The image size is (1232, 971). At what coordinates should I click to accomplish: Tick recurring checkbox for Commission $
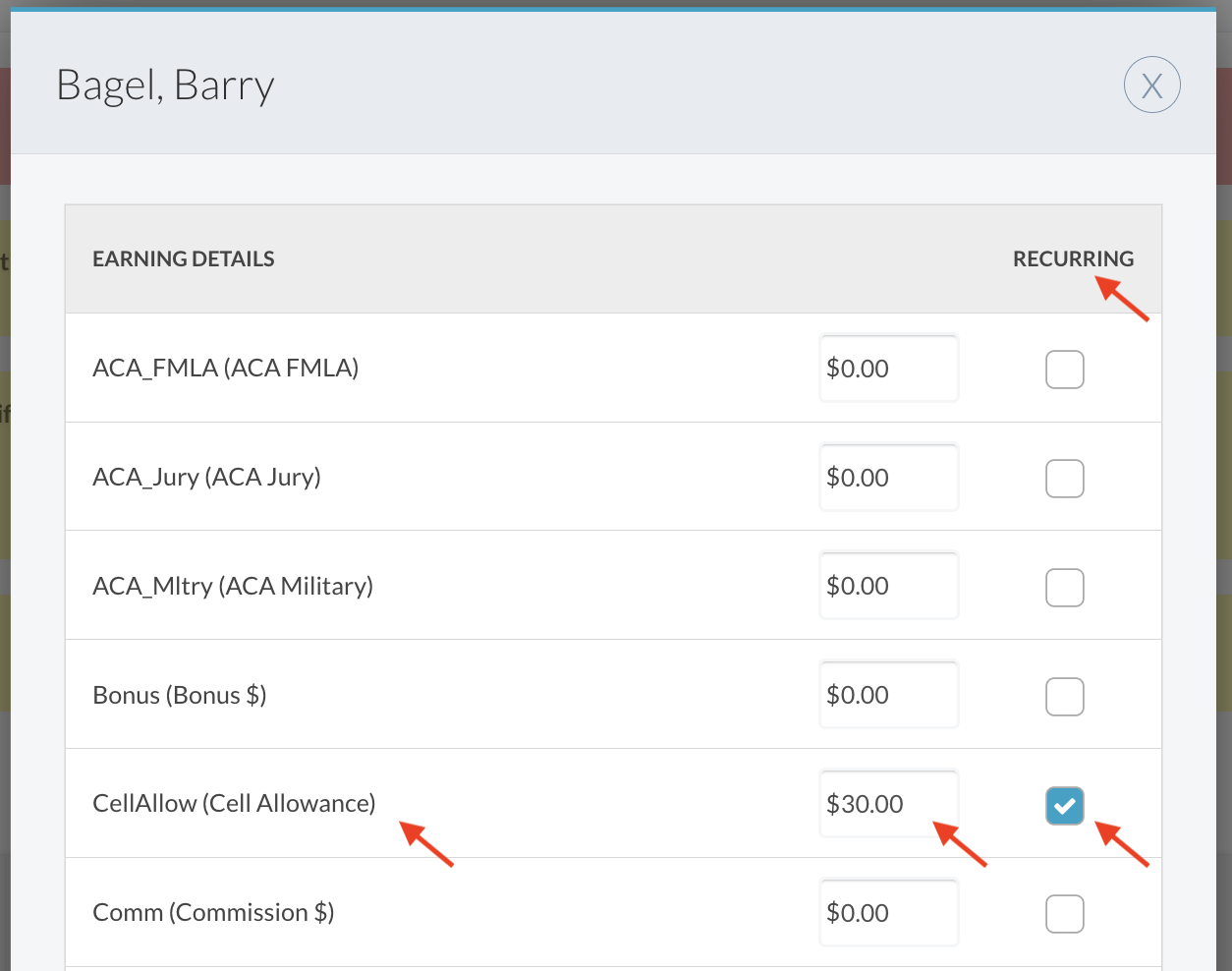pyautogui.click(x=1064, y=914)
